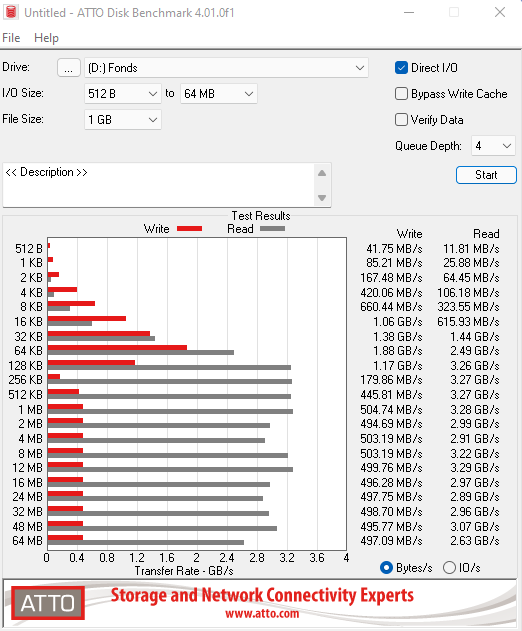The image size is (522, 631).
Task: Enable the Bypass Write Cache checkbox
Action: pos(401,94)
